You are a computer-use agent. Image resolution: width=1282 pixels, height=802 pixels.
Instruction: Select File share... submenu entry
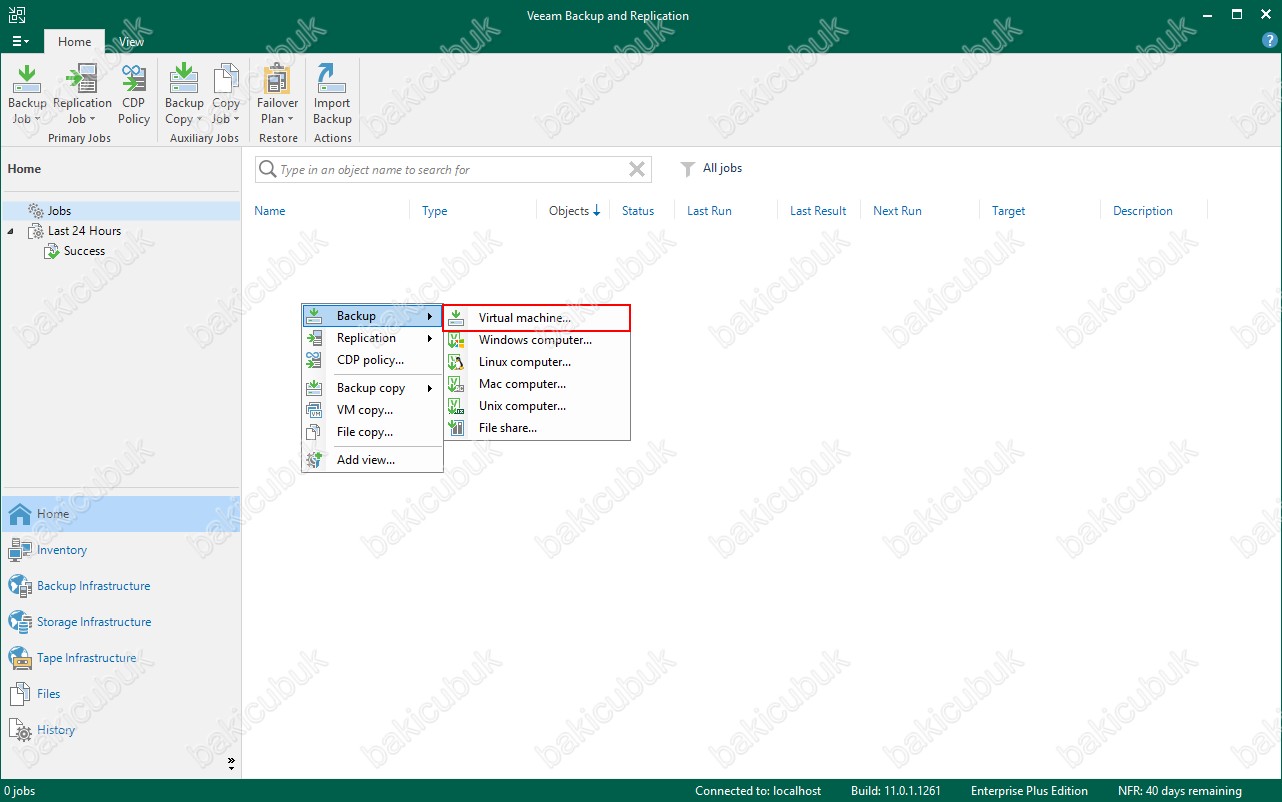coord(537,428)
